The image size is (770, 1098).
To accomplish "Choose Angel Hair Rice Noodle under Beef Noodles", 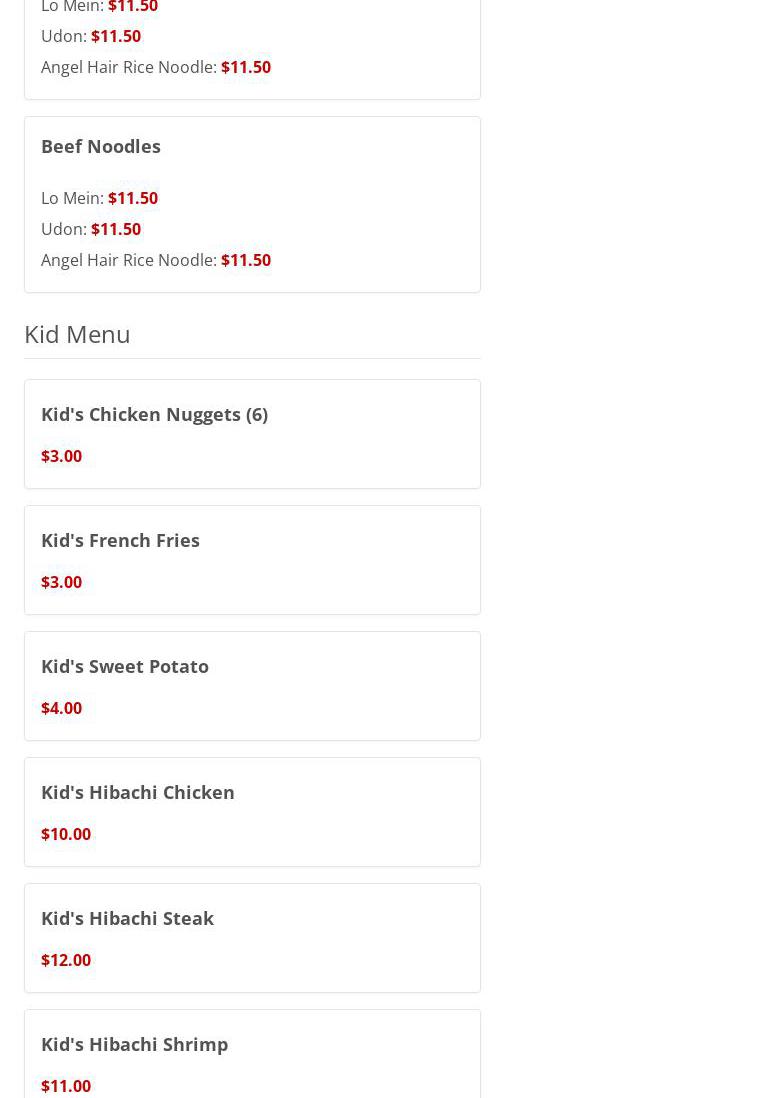I will (155, 260).
